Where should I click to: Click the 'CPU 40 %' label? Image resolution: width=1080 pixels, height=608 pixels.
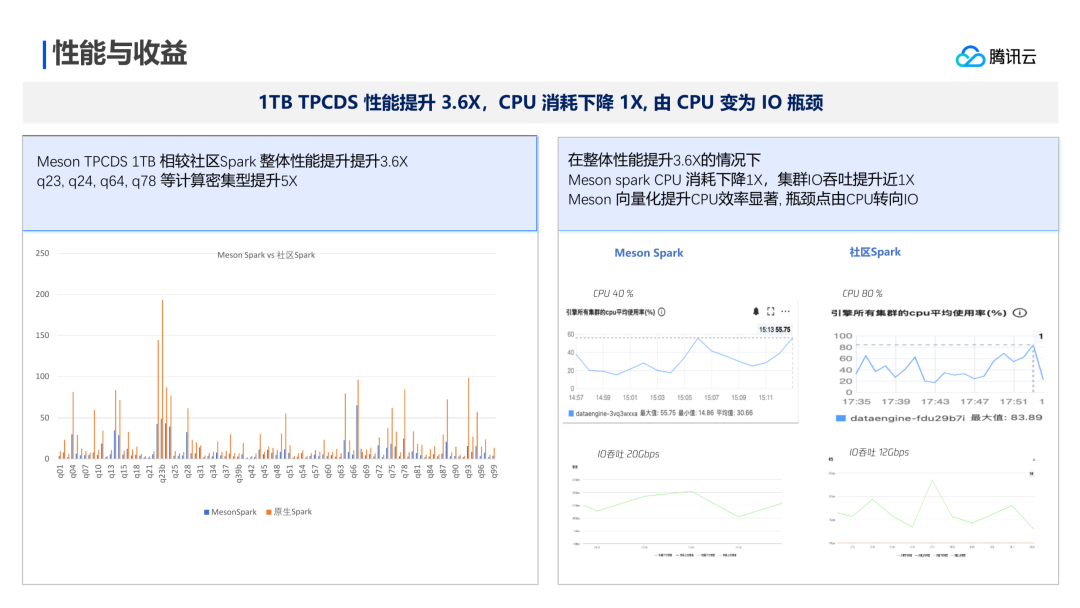point(613,293)
